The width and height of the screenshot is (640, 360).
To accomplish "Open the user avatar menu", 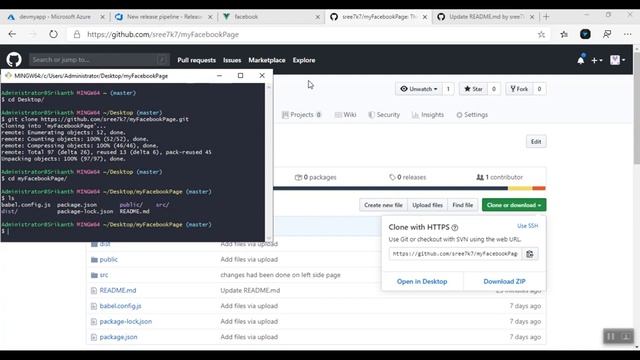I will coord(617,60).
